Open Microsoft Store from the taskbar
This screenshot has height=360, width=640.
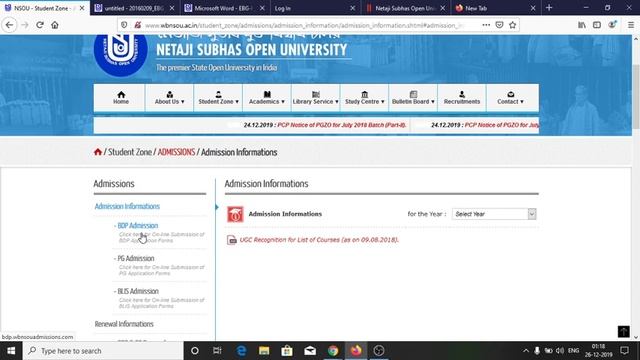[x=287, y=351]
